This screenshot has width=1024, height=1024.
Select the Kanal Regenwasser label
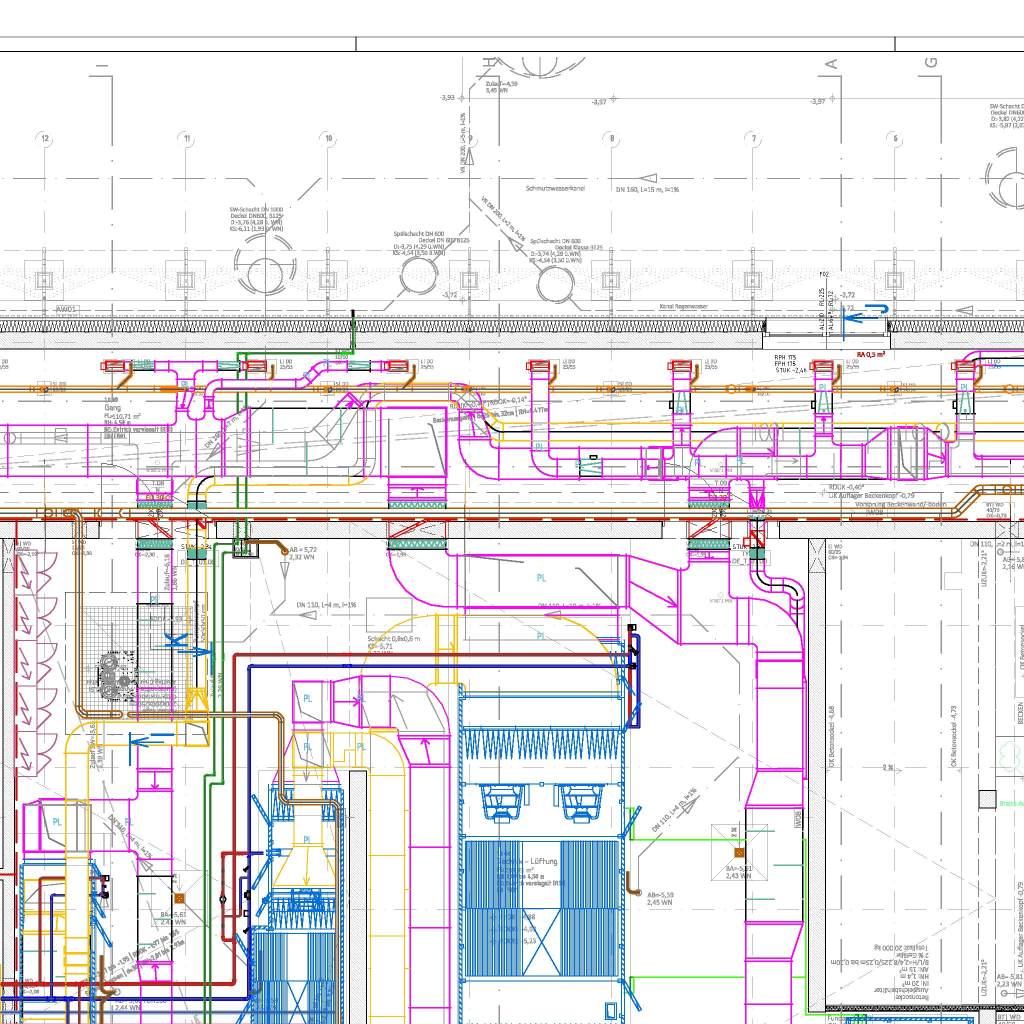(683, 305)
